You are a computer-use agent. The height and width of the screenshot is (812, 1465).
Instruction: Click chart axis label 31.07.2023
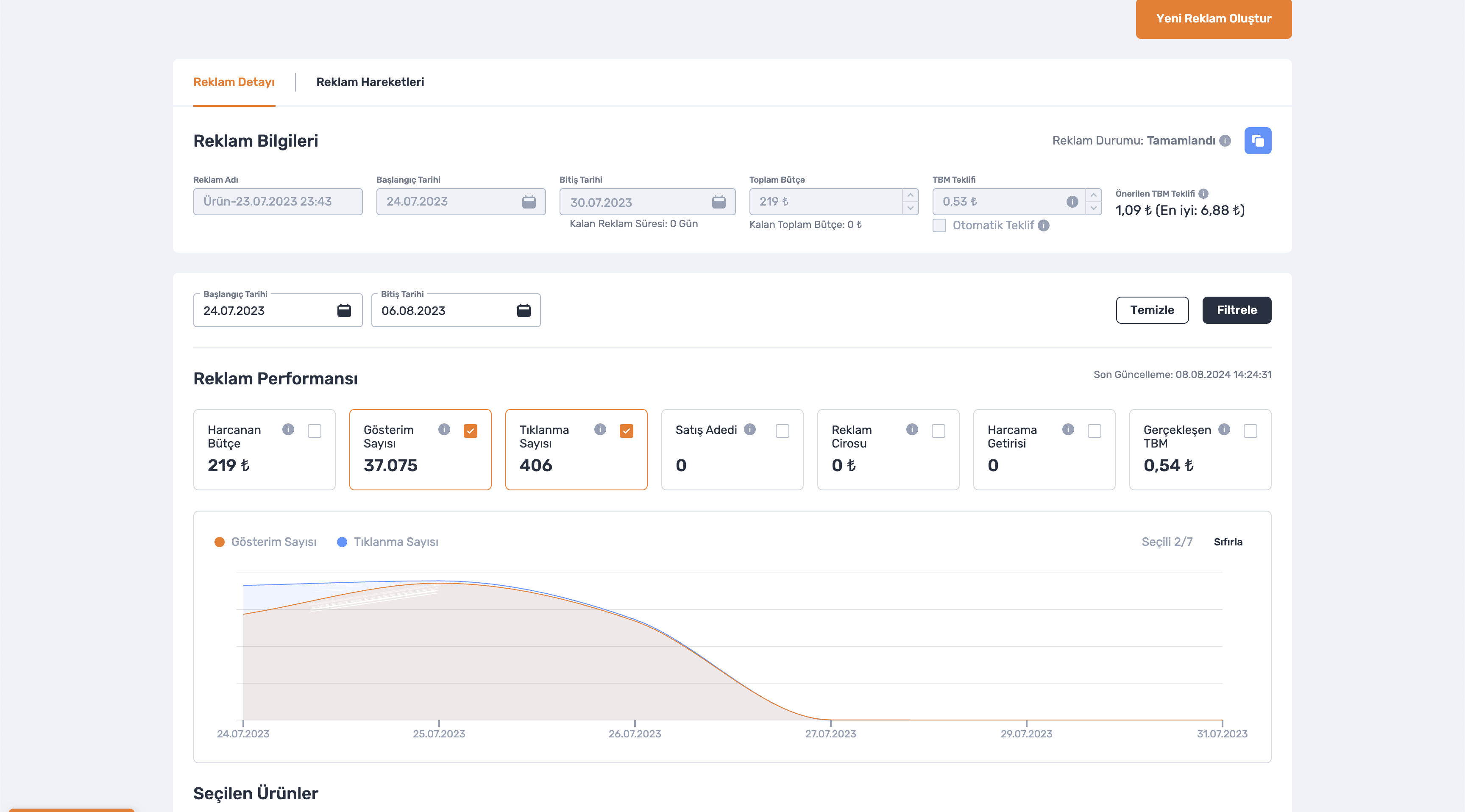[1222, 734]
